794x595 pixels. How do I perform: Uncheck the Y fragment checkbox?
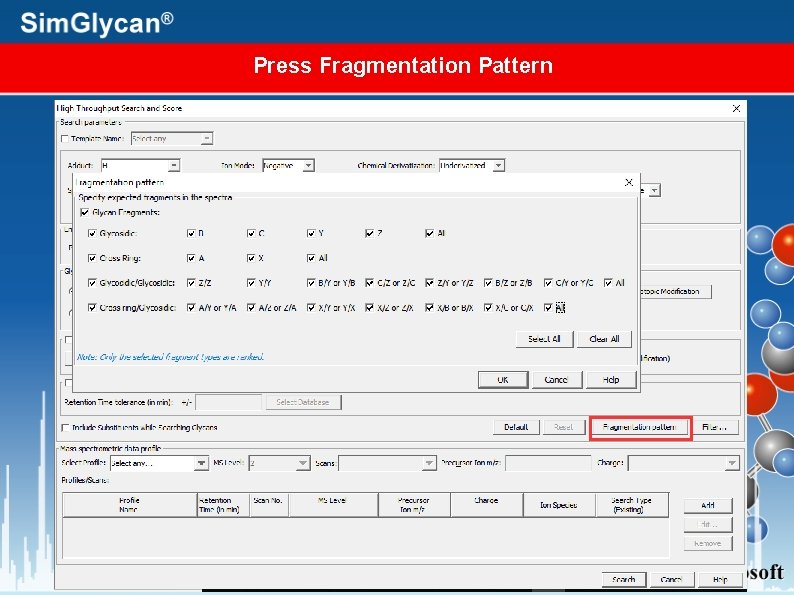311,233
